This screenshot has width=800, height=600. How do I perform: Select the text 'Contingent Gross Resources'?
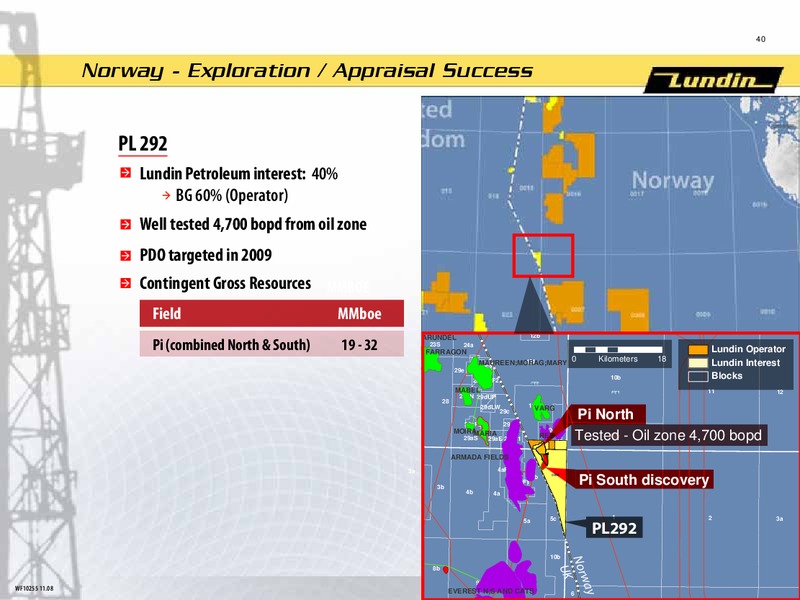coord(225,283)
